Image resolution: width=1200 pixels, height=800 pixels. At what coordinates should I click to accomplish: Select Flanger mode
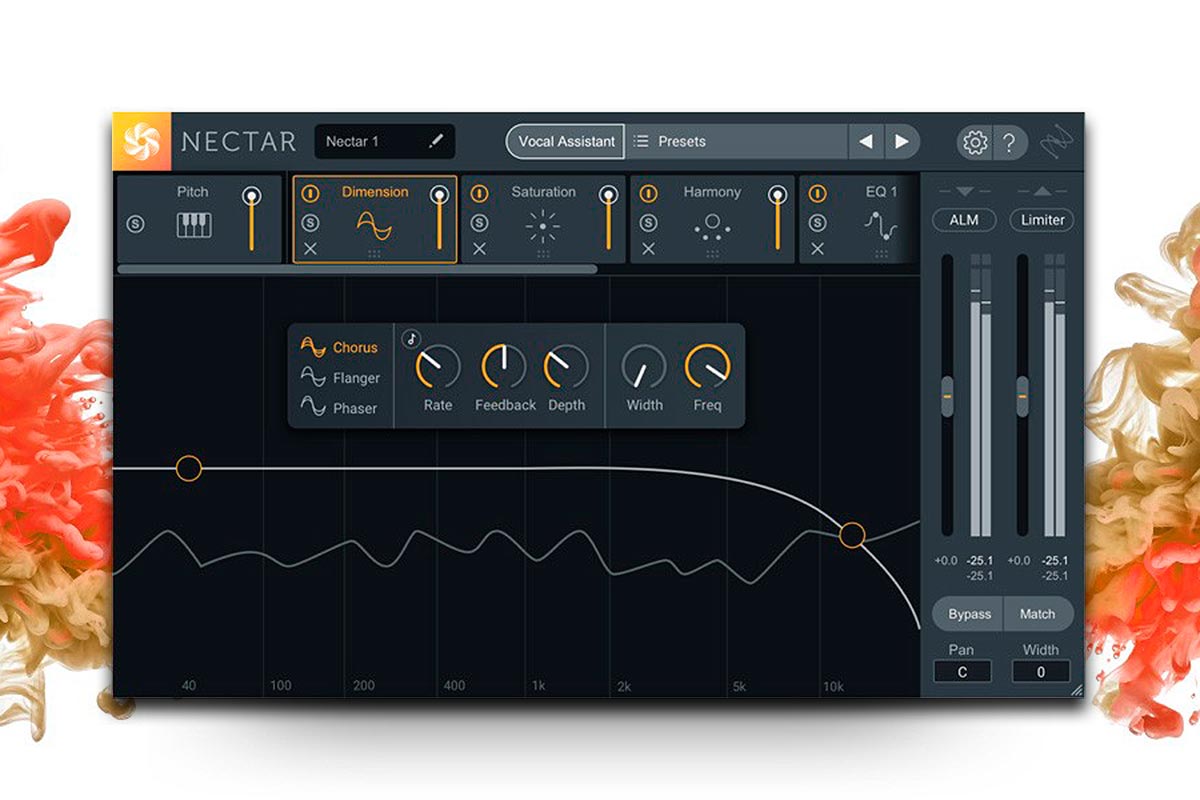coord(341,378)
